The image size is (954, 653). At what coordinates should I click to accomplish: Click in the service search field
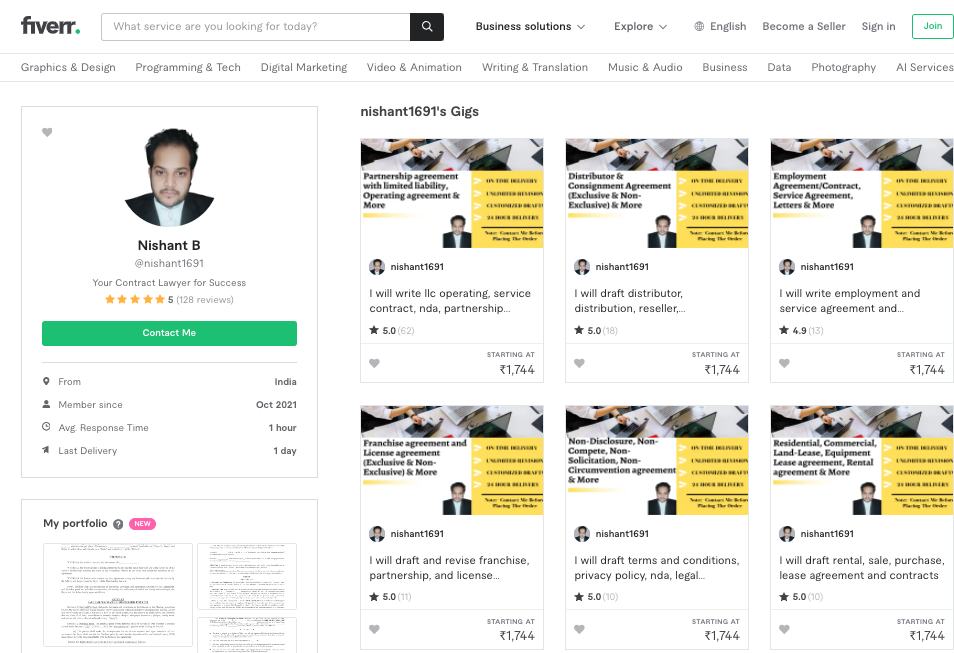click(x=255, y=27)
